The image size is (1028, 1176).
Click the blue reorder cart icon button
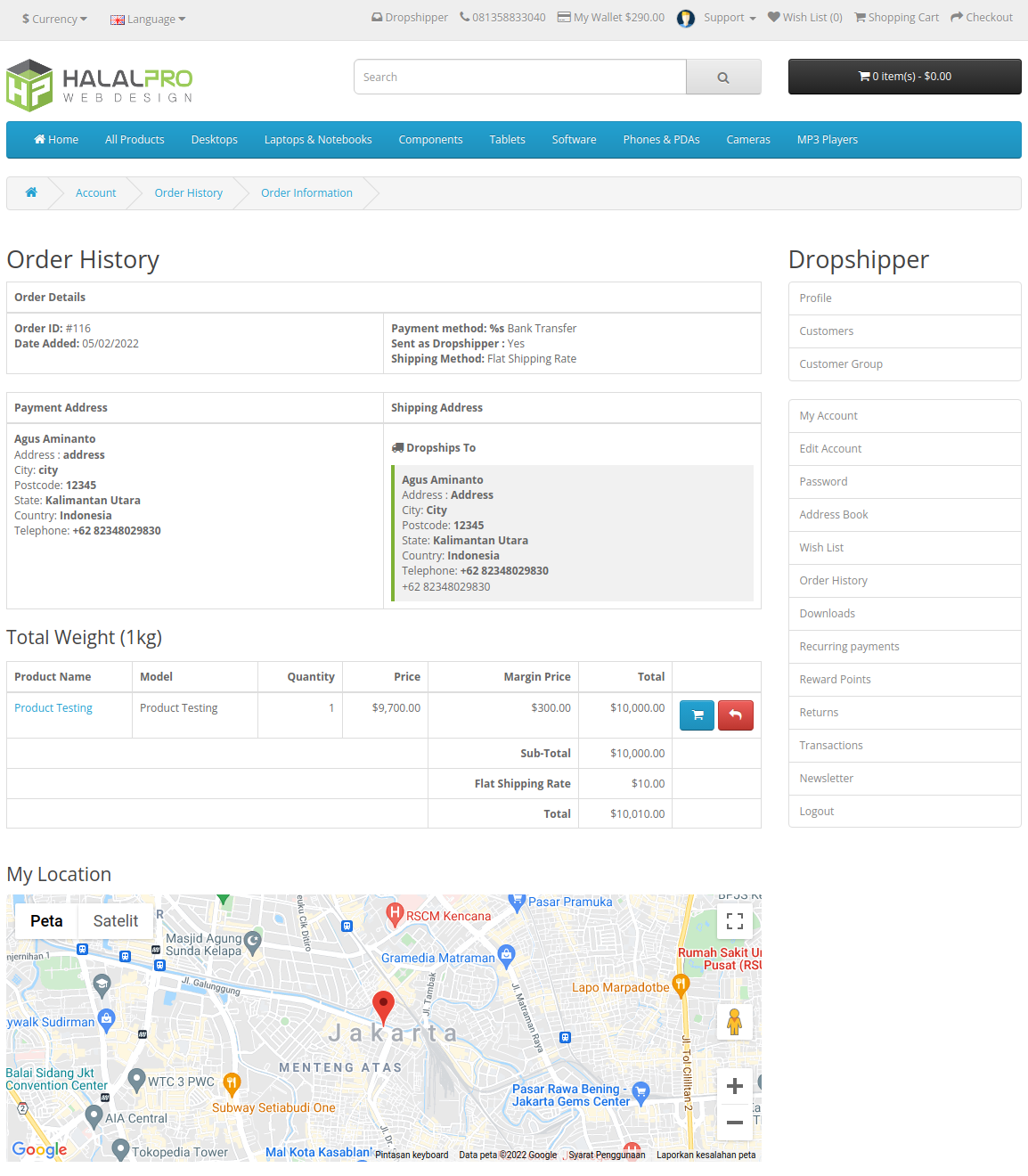[697, 715]
